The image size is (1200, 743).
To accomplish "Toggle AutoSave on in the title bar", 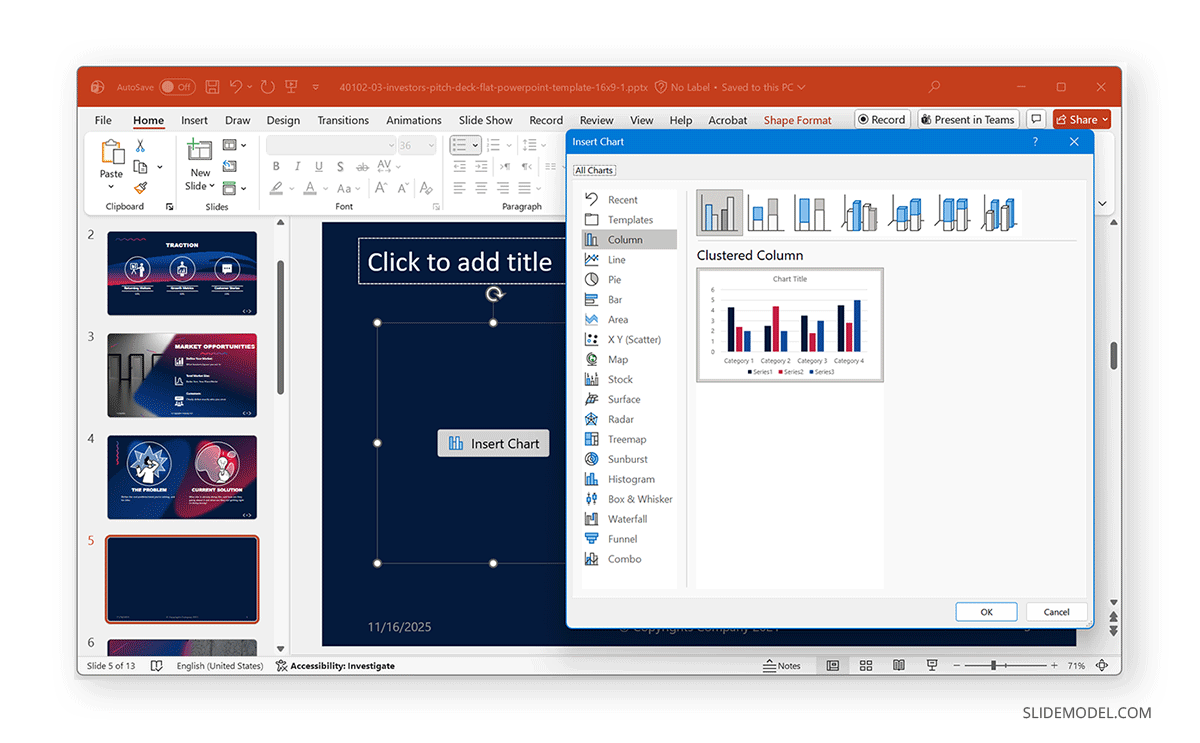I will pos(177,87).
